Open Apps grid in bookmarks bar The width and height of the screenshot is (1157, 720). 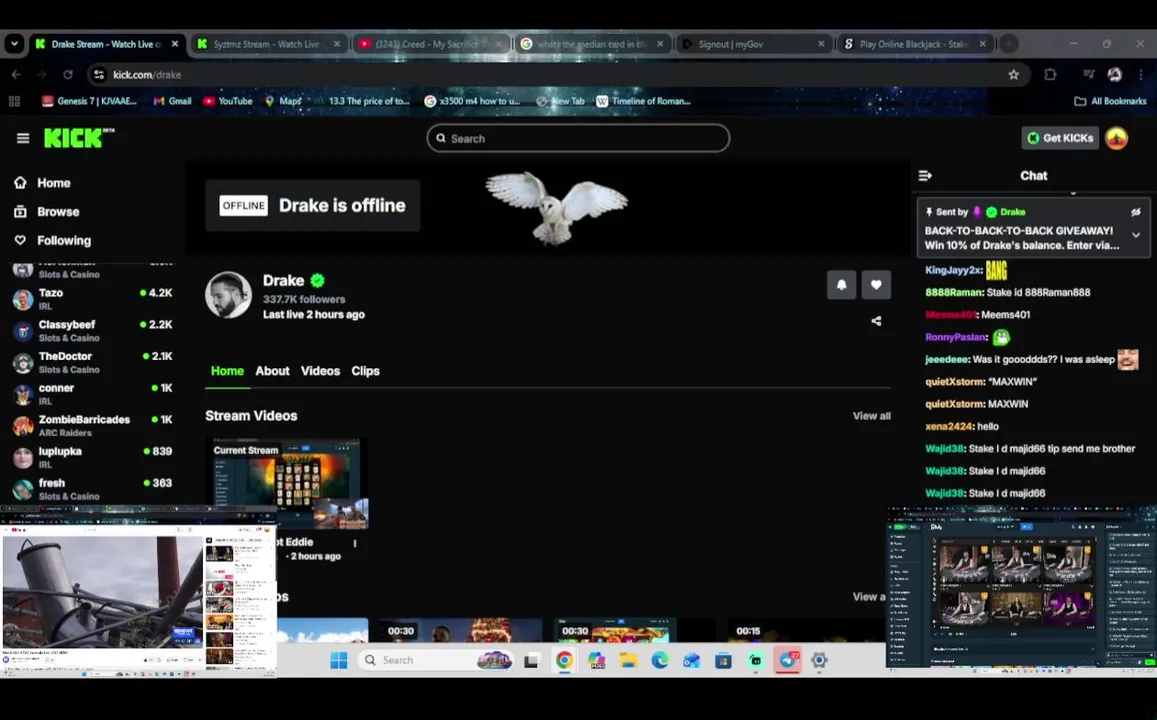pyautogui.click(x=14, y=101)
